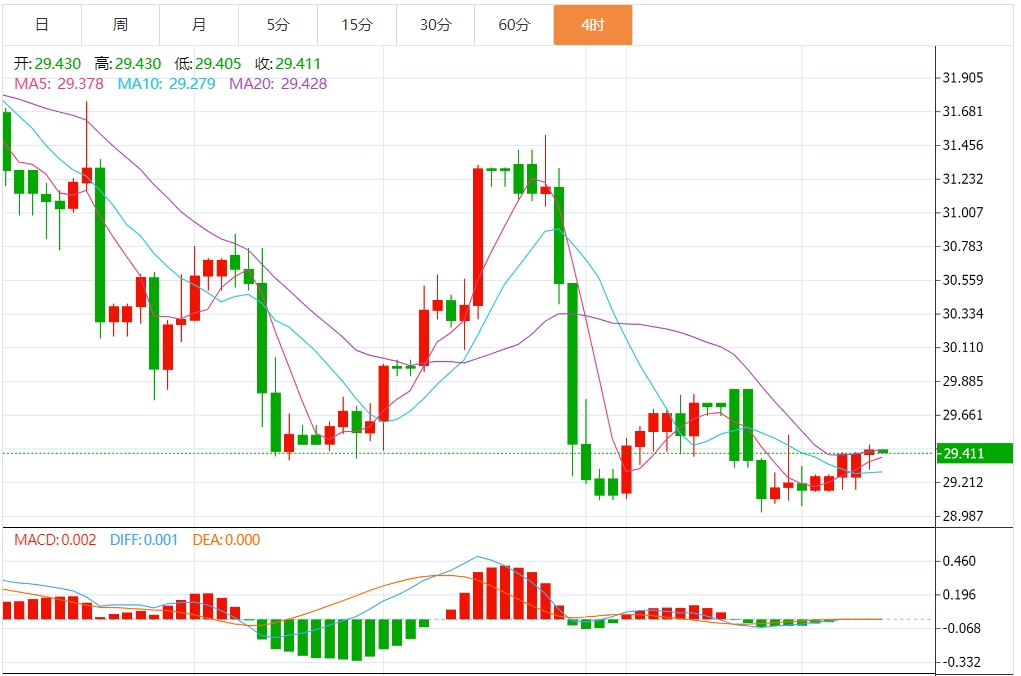Screen dimensions: 1021x676
Task: Click the 29.212 price axis label
Action: (963, 483)
